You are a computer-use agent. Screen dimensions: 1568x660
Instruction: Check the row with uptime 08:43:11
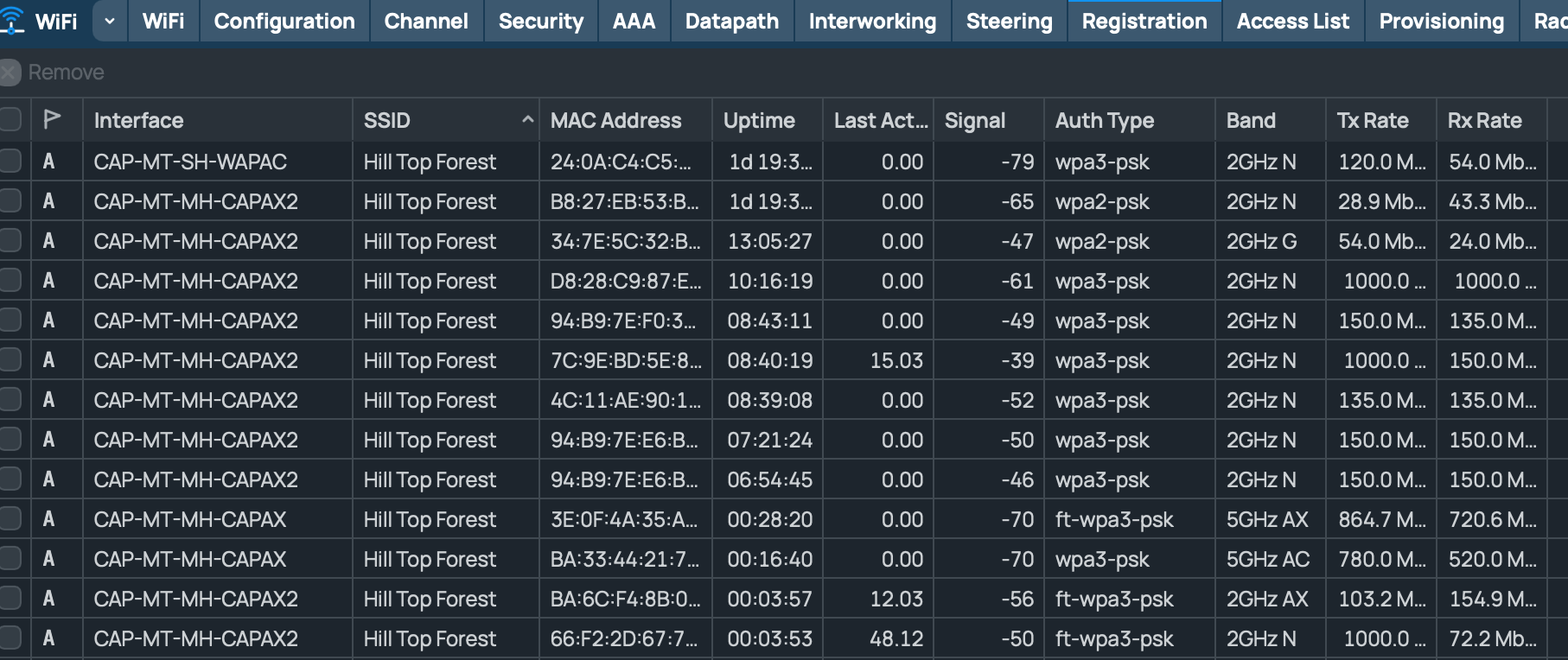(10, 320)
